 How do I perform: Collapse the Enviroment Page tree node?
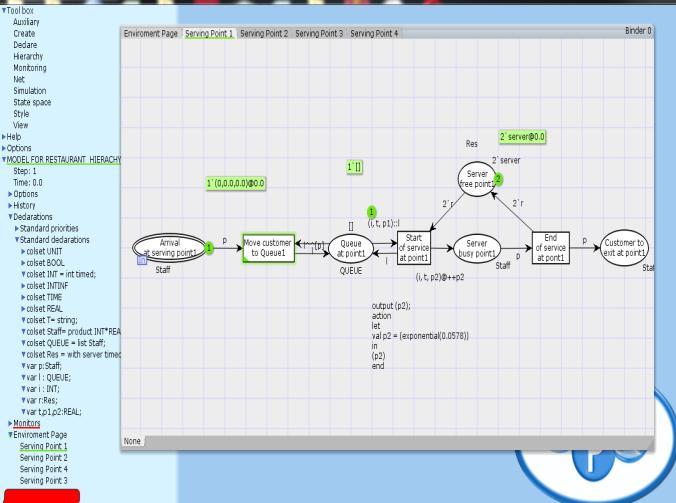point(10,435)
